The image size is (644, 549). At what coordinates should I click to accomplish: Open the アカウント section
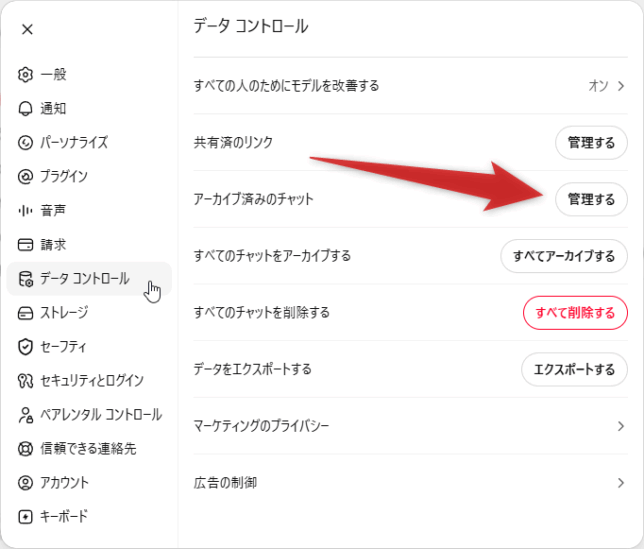[x=89, y=482]
